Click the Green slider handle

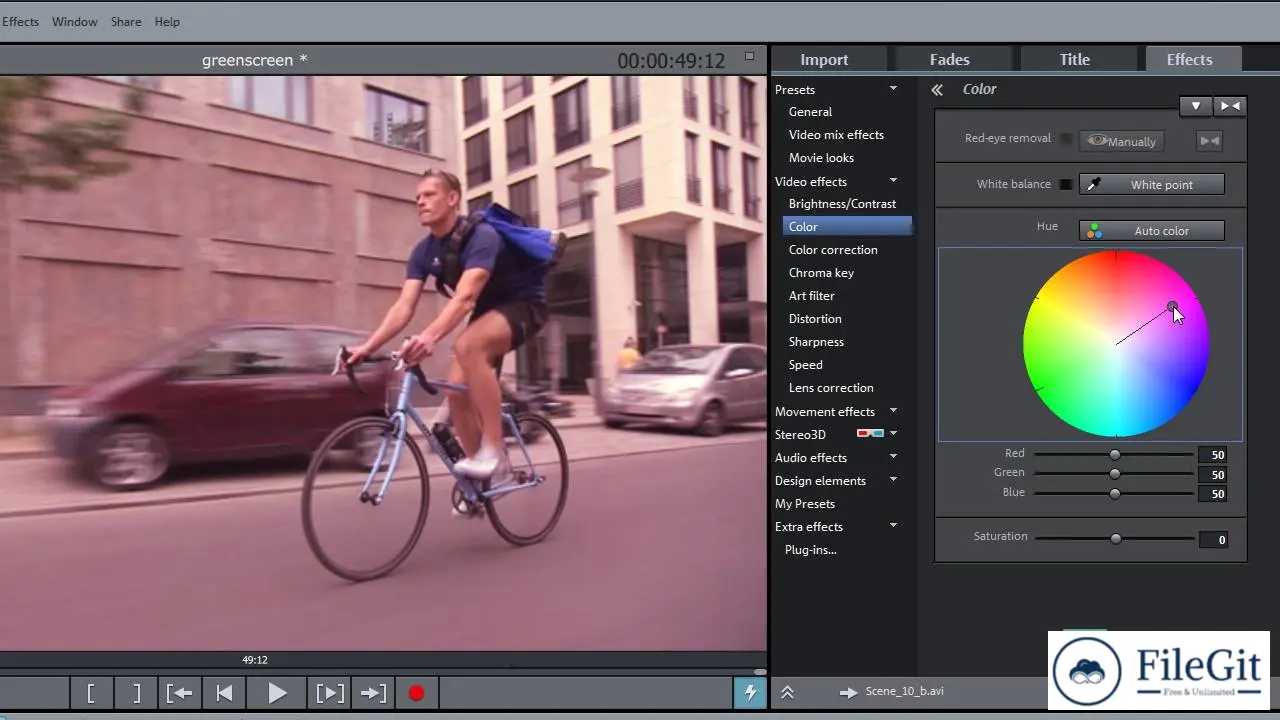[1115, 474]
